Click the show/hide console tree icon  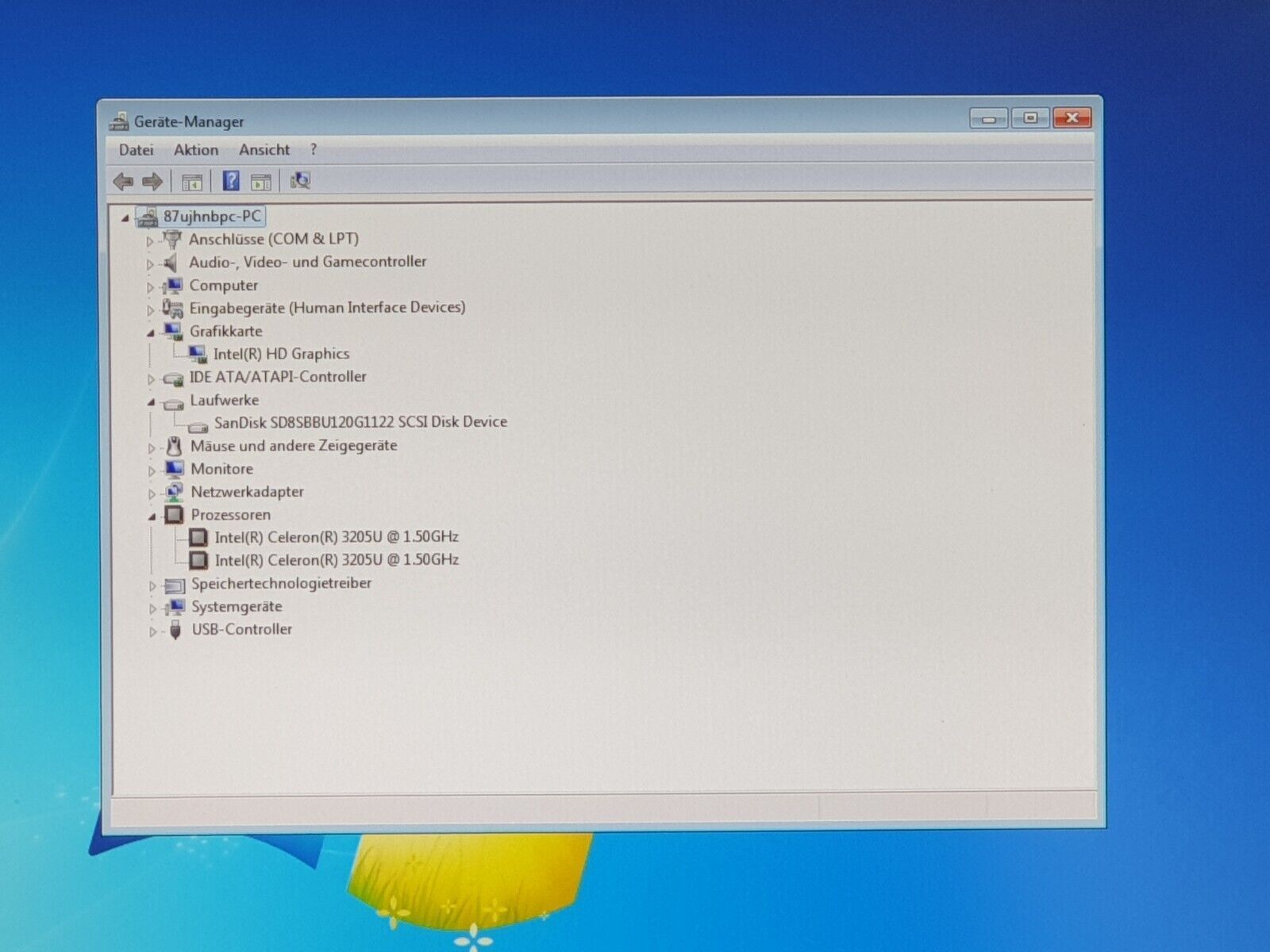tap(191, 182)
